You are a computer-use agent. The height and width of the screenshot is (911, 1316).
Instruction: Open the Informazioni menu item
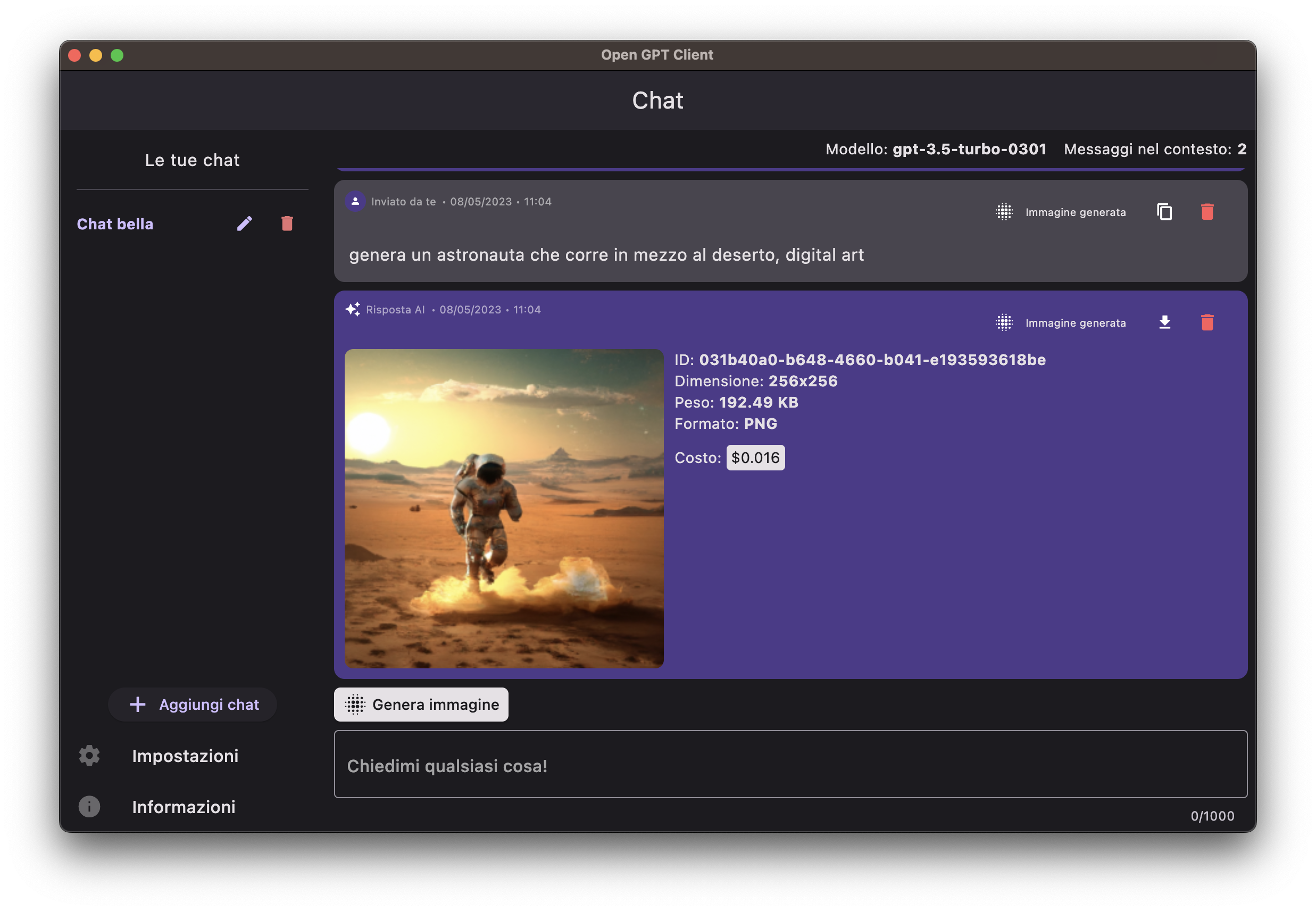184,807
